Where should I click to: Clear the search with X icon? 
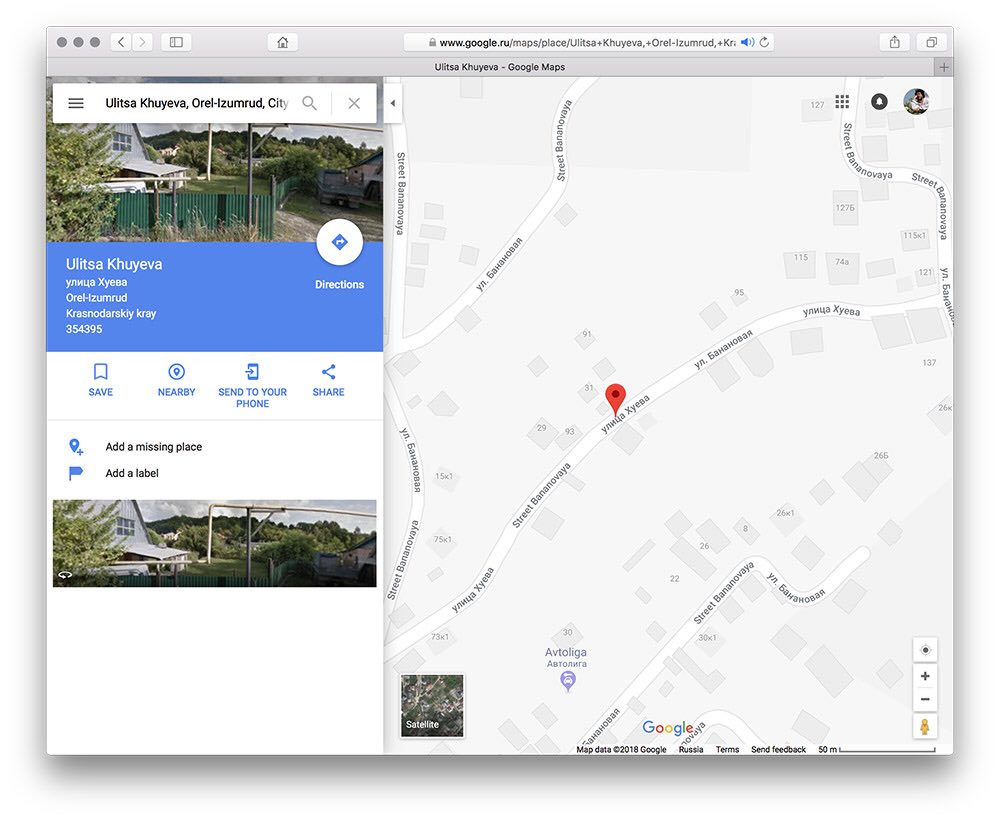point(354,103)
